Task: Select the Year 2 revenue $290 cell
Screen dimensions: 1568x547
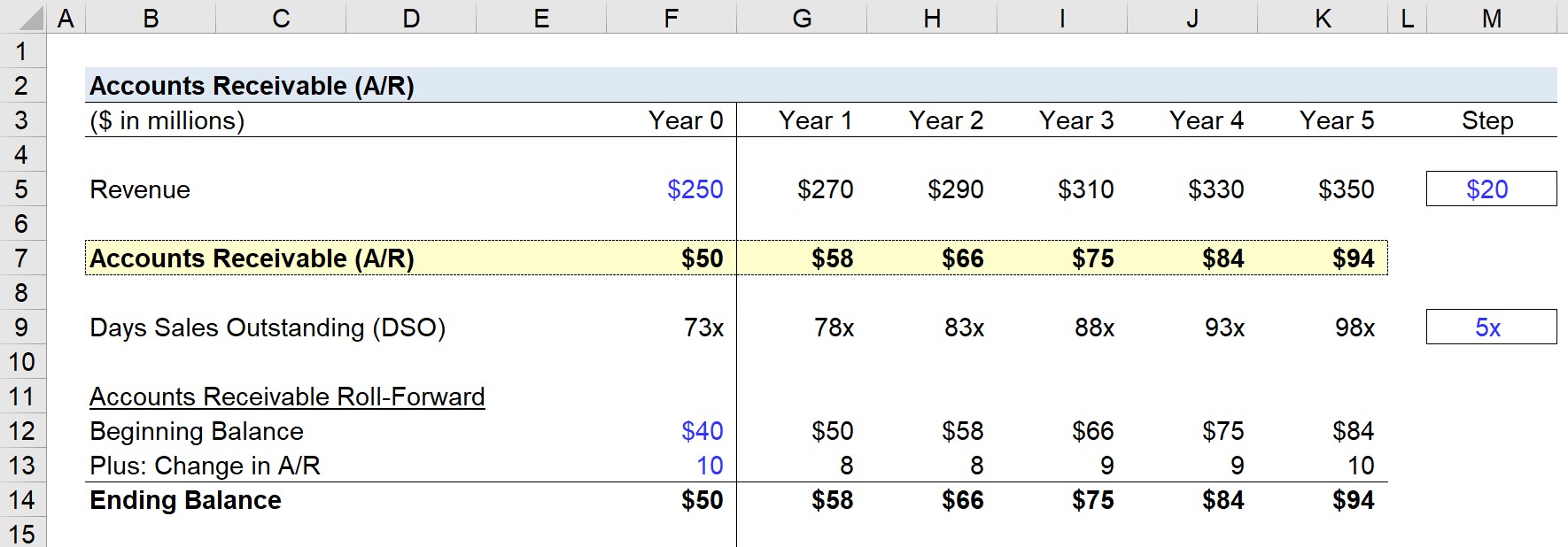Action: [932, 189]
